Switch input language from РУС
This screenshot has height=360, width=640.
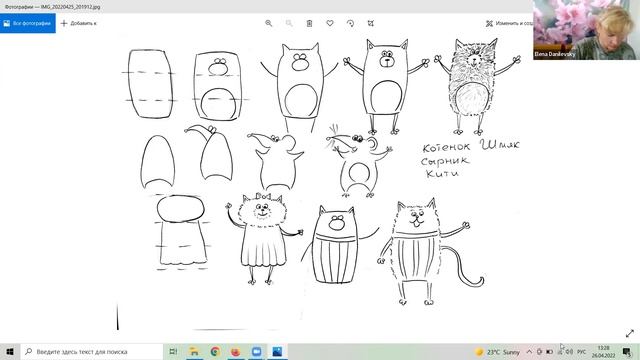pos(582,351)
